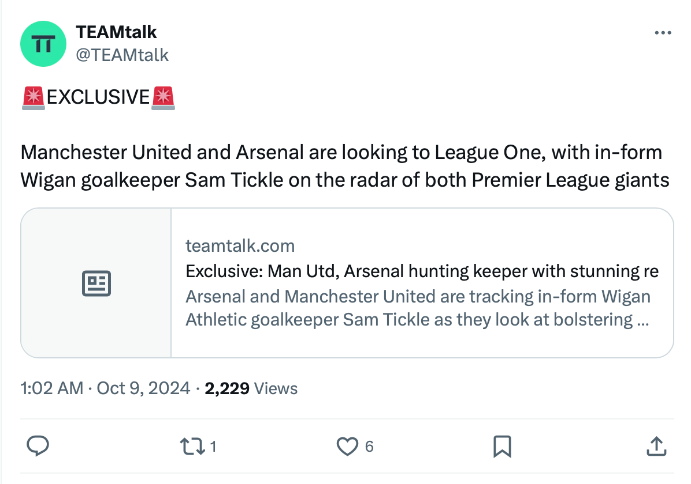691x484 pixels.
Task: View the 2,229 Views analytics
Action: point(251,388)
